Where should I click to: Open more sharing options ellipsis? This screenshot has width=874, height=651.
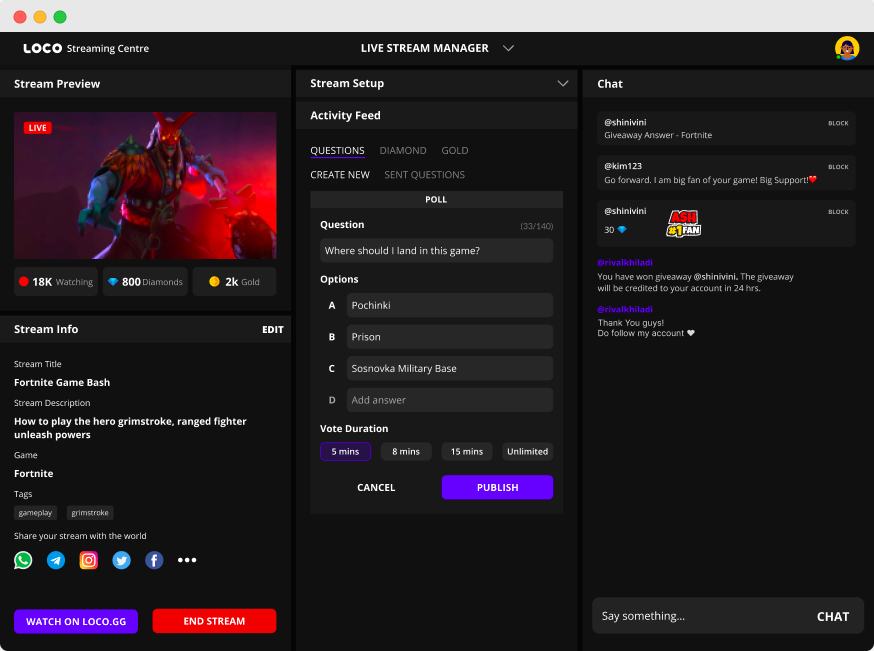[187, 560]
